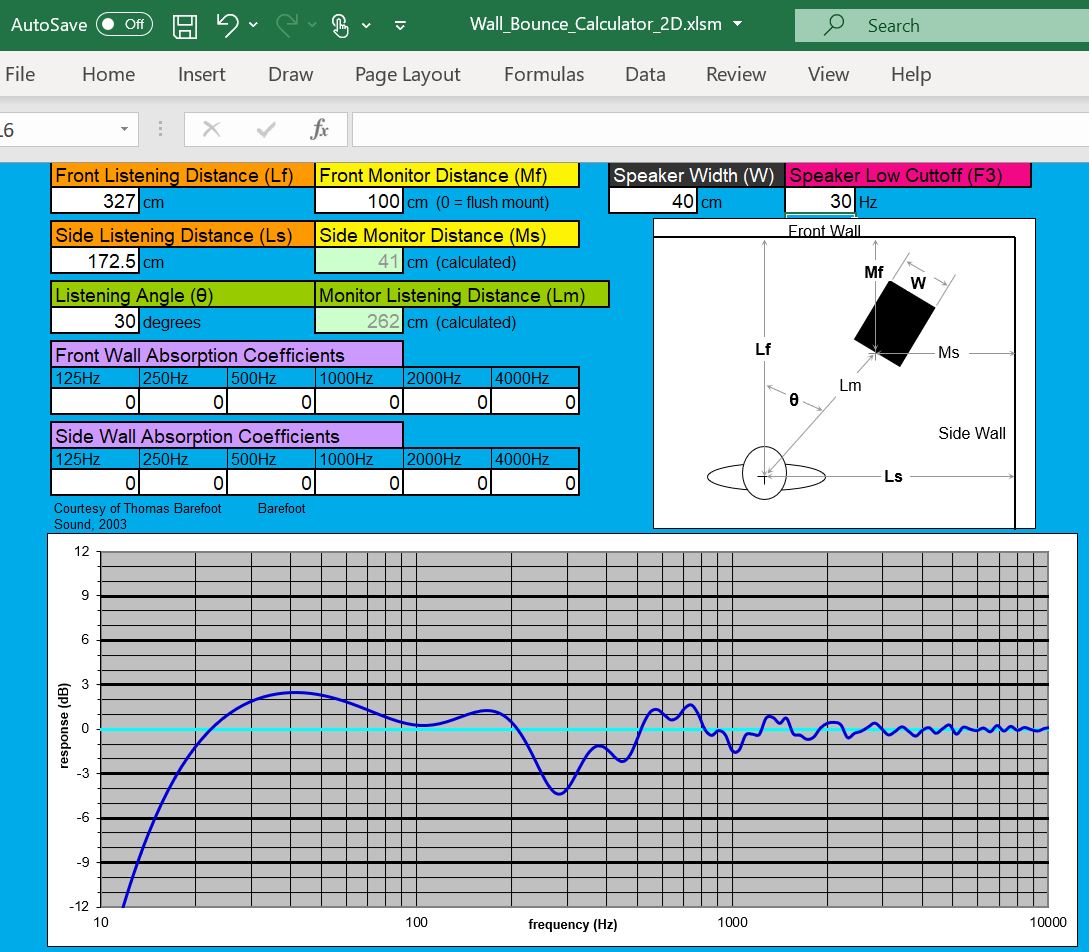Click the formula bar Cancel (X) icon

[x=211, y=129]
